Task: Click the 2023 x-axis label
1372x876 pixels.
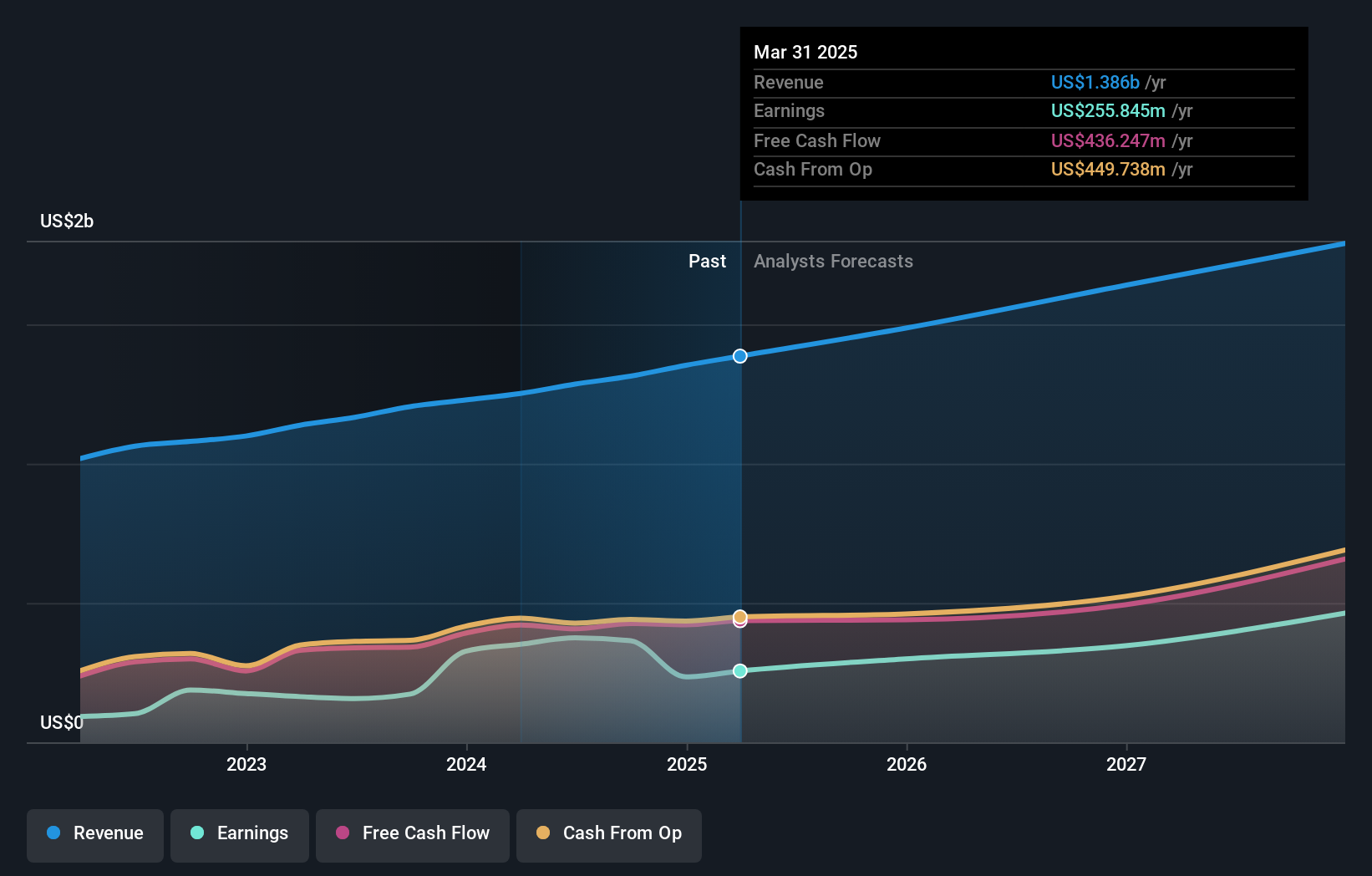Action: tap(246, 764)
